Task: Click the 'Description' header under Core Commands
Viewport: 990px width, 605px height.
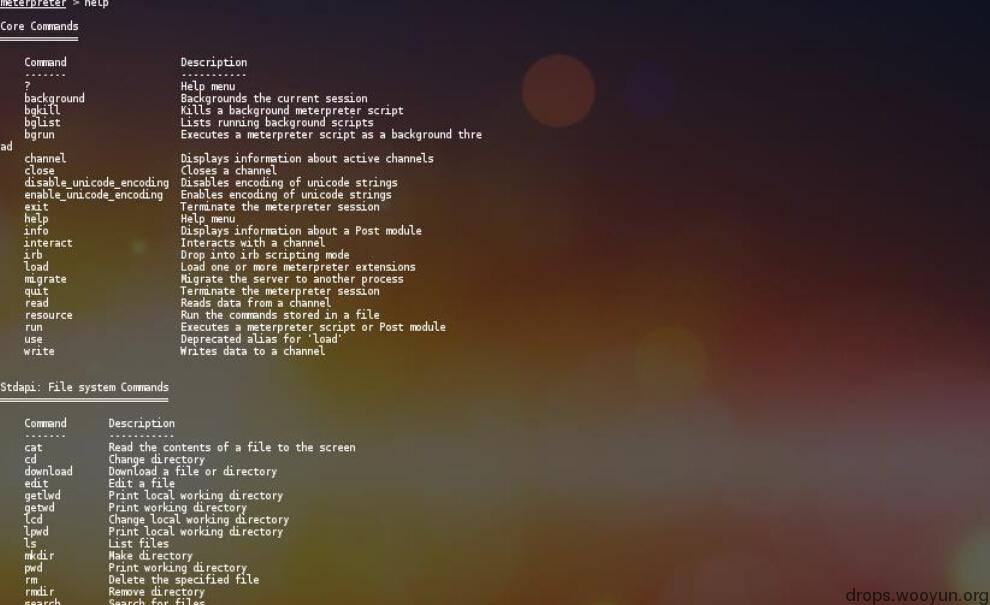Action: (214, 63)
